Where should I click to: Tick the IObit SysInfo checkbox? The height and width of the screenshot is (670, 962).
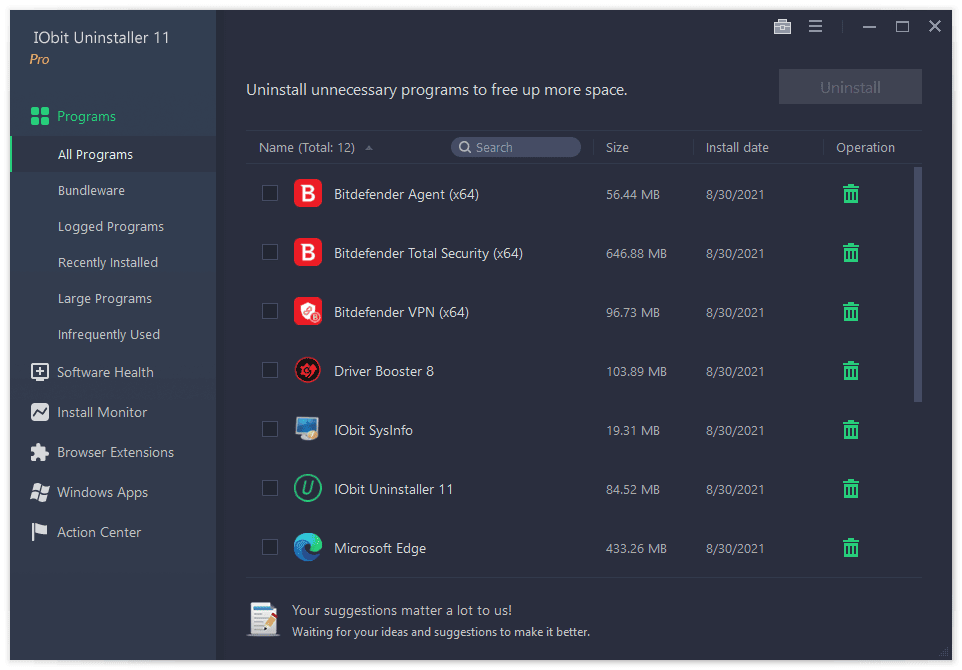click(270, 429)
